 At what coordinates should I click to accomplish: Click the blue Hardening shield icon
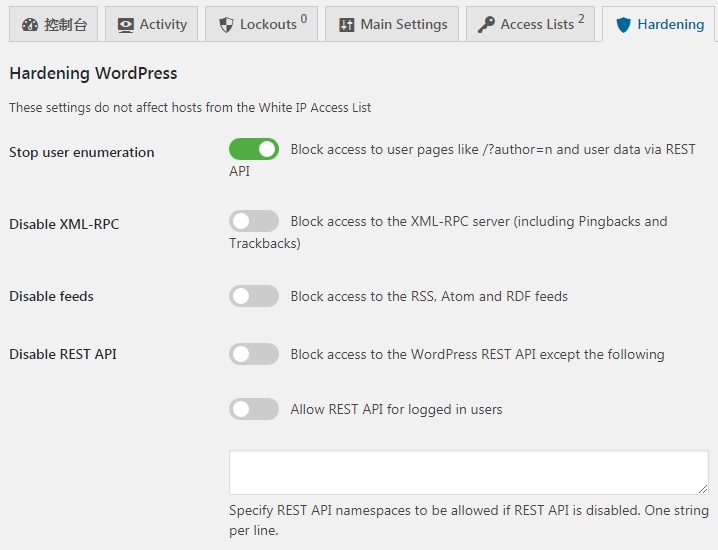click(623, 25)
